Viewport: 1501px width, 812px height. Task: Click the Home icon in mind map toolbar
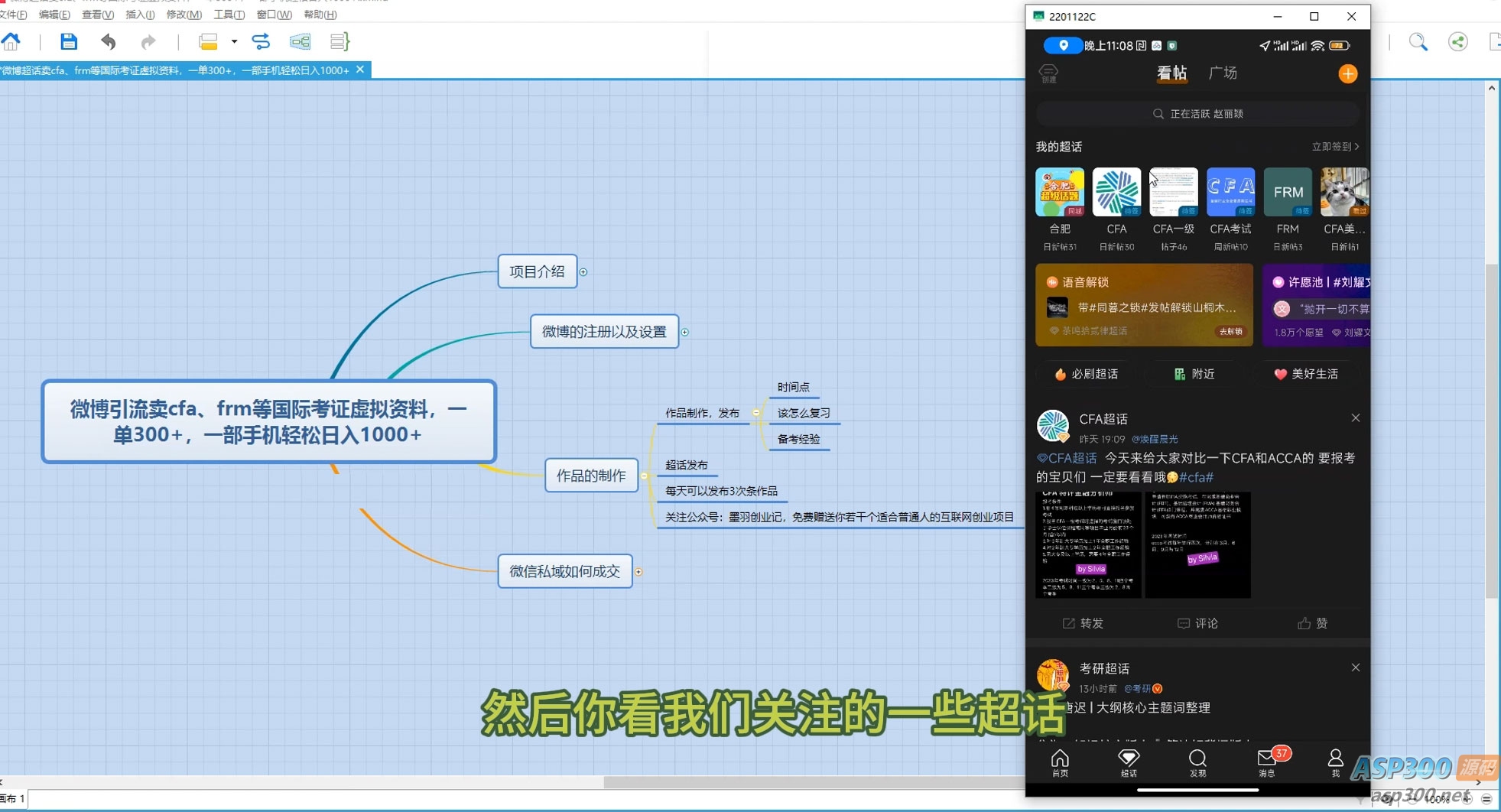click(x=11, y=41)
